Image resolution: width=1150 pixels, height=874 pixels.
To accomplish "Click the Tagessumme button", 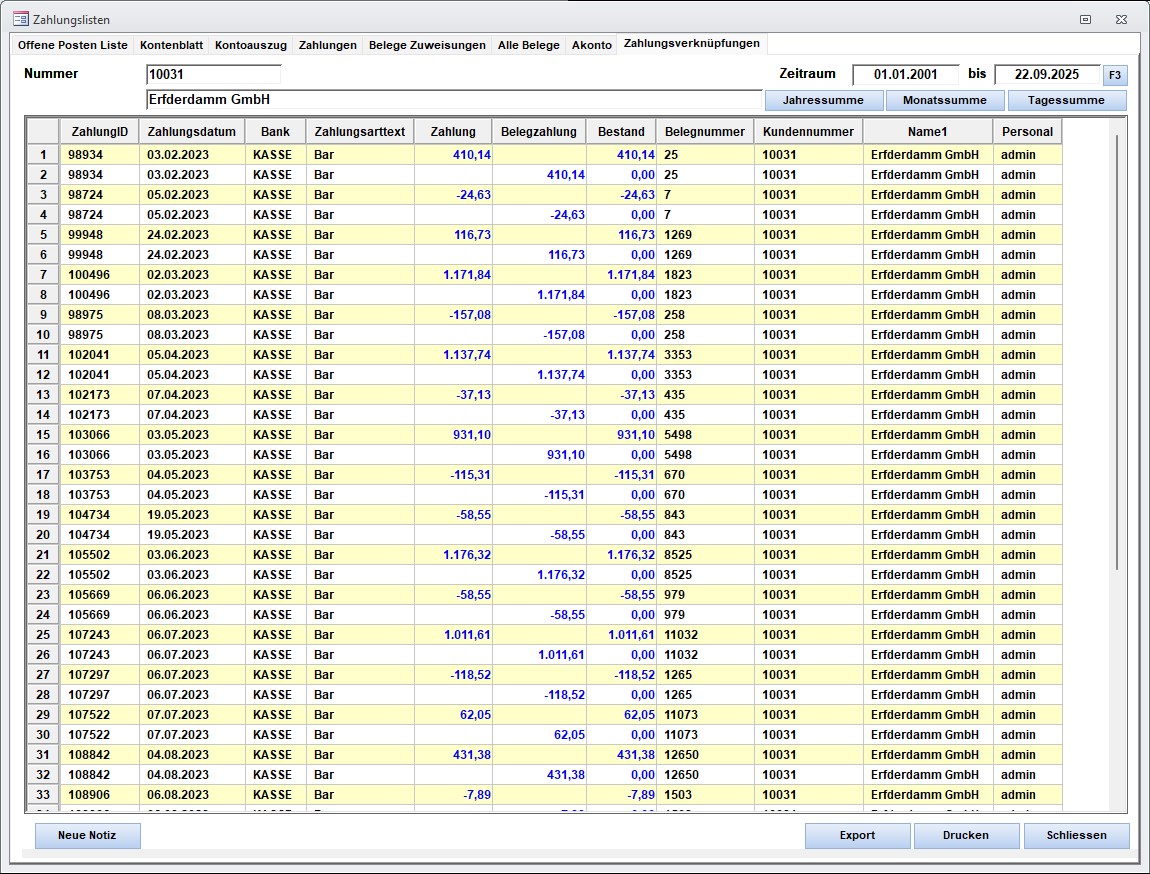I will pos(1066,100).
